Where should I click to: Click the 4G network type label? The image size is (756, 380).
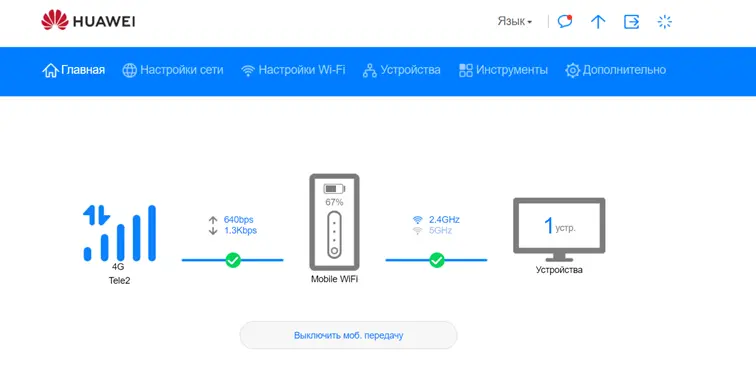118,267
